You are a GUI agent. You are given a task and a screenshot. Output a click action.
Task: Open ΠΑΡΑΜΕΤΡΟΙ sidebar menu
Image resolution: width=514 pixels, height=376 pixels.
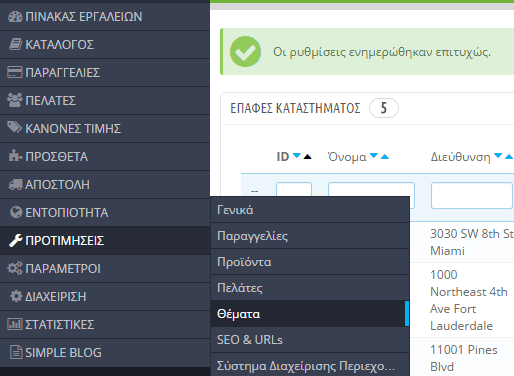point(105,269)
